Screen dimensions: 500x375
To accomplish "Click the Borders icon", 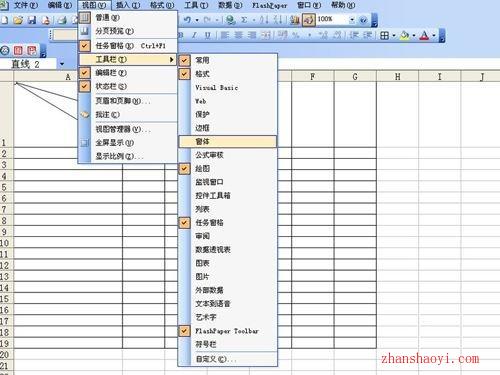I will [384, 35].
